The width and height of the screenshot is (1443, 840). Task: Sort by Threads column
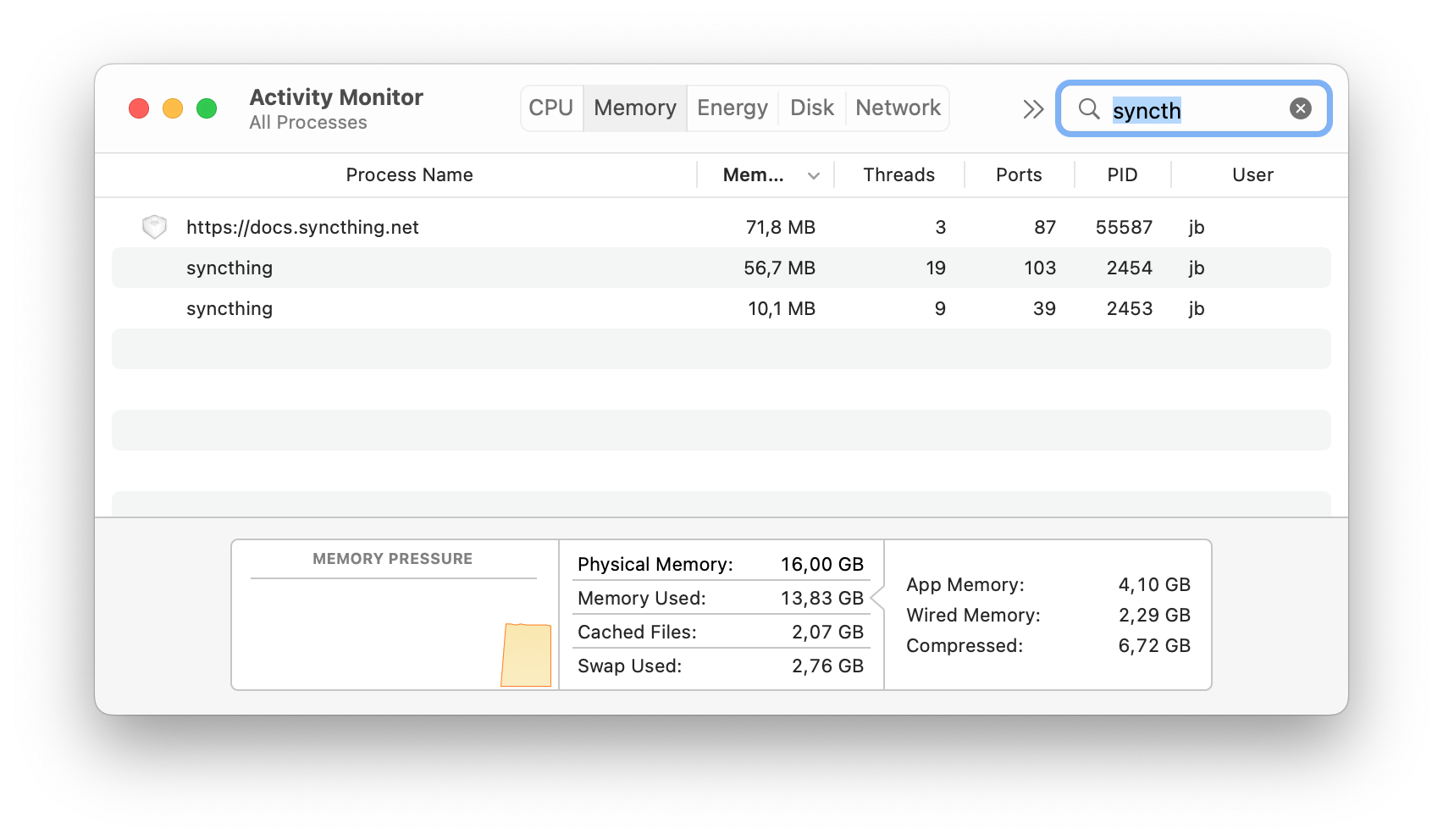898,175
